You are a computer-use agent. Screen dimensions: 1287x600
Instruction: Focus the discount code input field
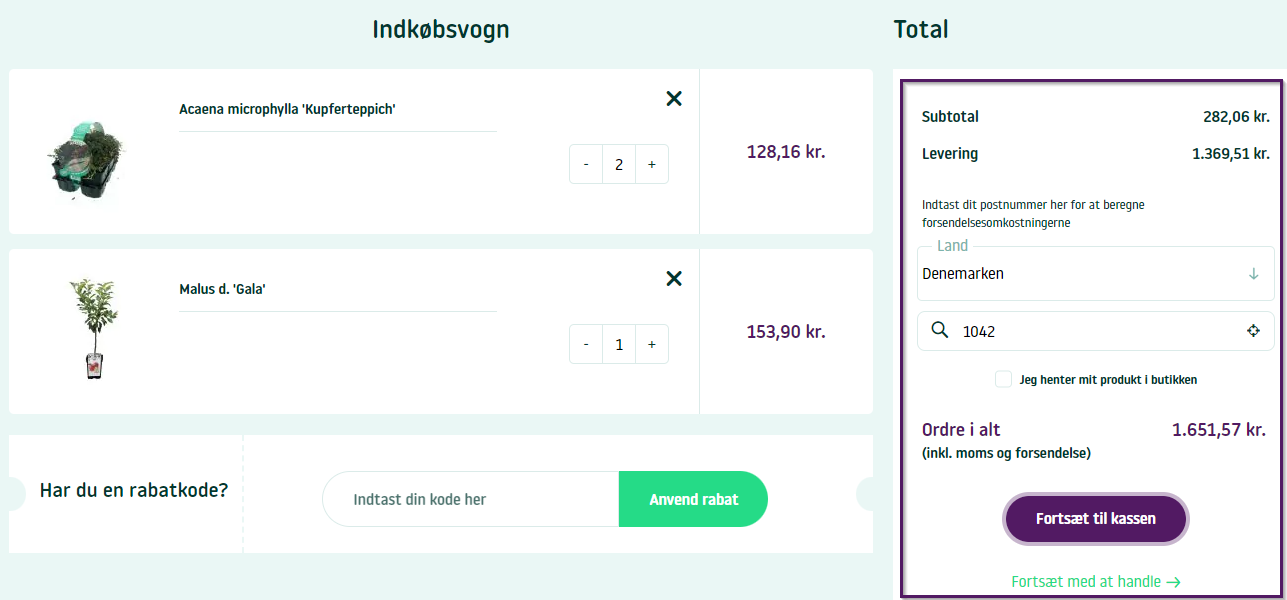(x=470, y=499)
